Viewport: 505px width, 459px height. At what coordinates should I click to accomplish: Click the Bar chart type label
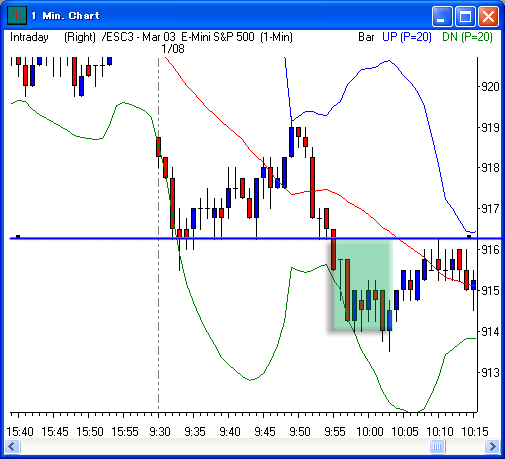tap(366, 37)
